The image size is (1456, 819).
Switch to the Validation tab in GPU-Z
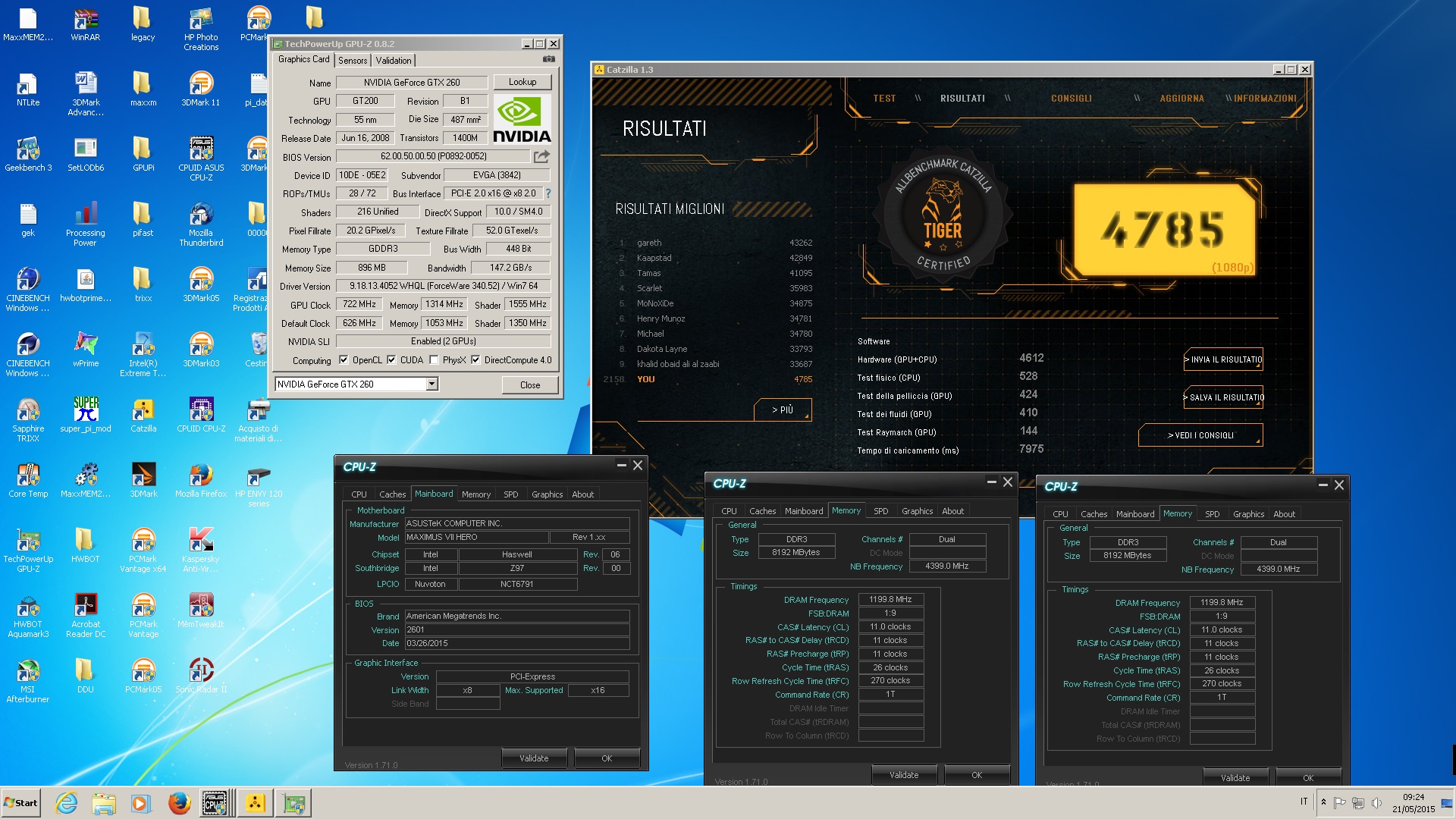[x=394, y=61]
